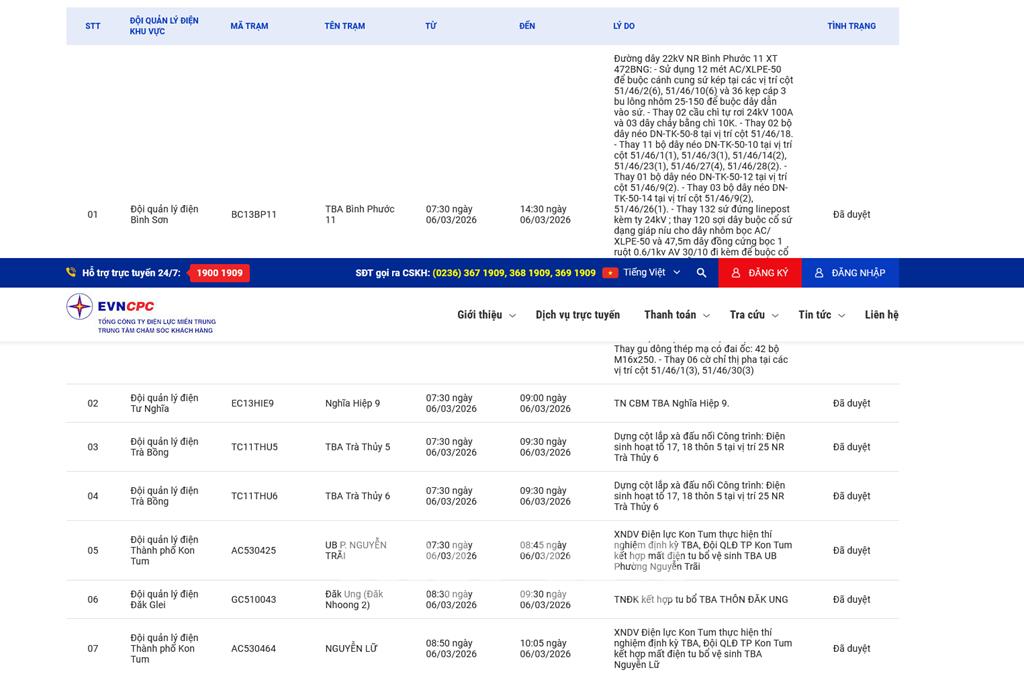
Task: Click the user icon in ĐĂNG NHẬP
Action: point(819,273)
